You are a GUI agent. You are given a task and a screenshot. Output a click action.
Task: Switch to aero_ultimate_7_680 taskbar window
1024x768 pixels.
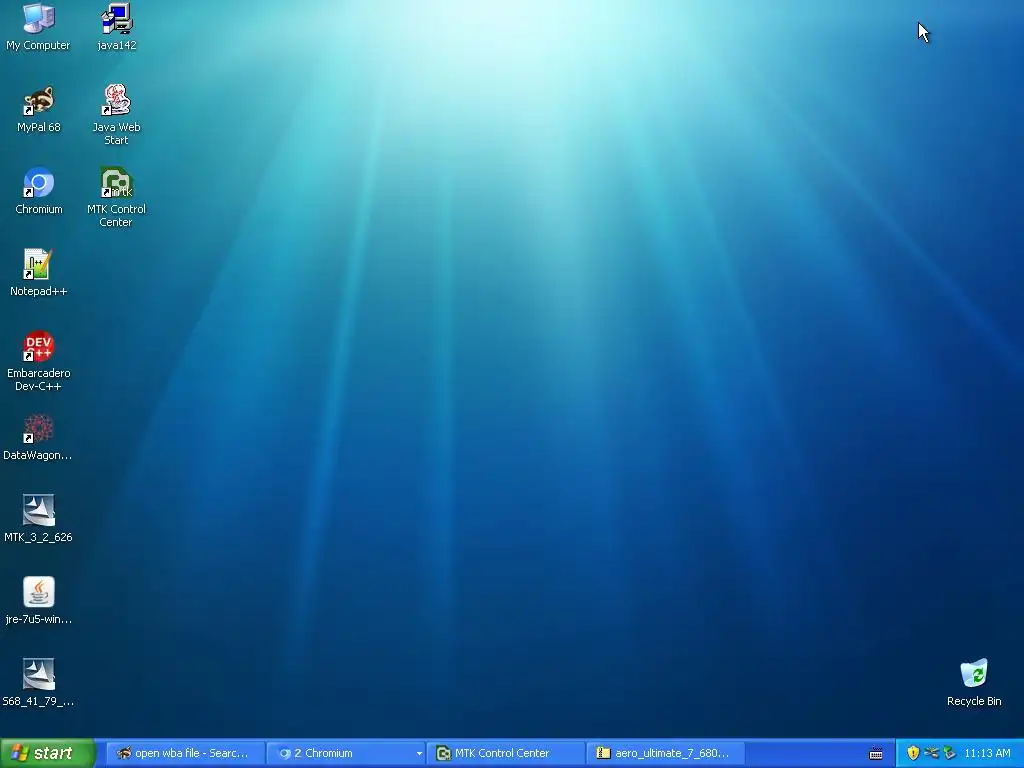point(665,753)
